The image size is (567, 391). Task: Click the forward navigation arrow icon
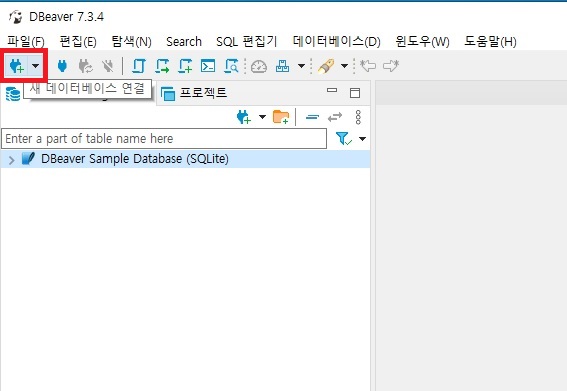point(391,66)
